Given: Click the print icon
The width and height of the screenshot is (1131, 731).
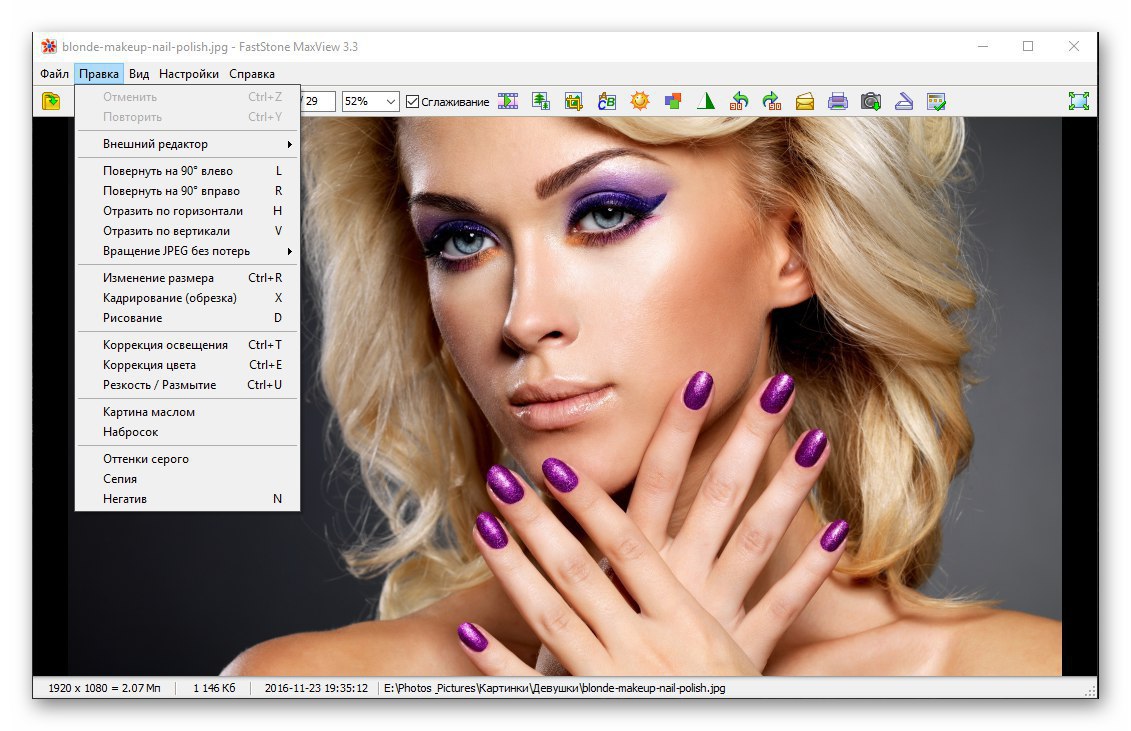Looking at the screenshot, I should [837, 102].
